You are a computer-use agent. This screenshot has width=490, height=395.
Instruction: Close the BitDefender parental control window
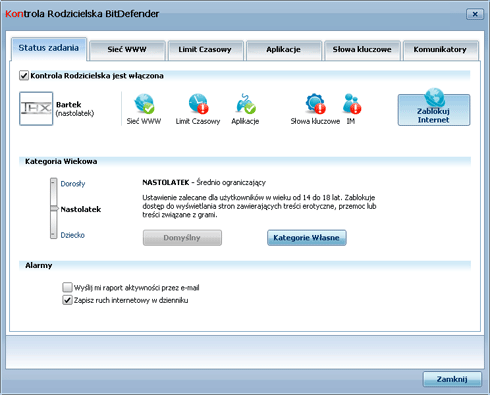coord(475,14)
